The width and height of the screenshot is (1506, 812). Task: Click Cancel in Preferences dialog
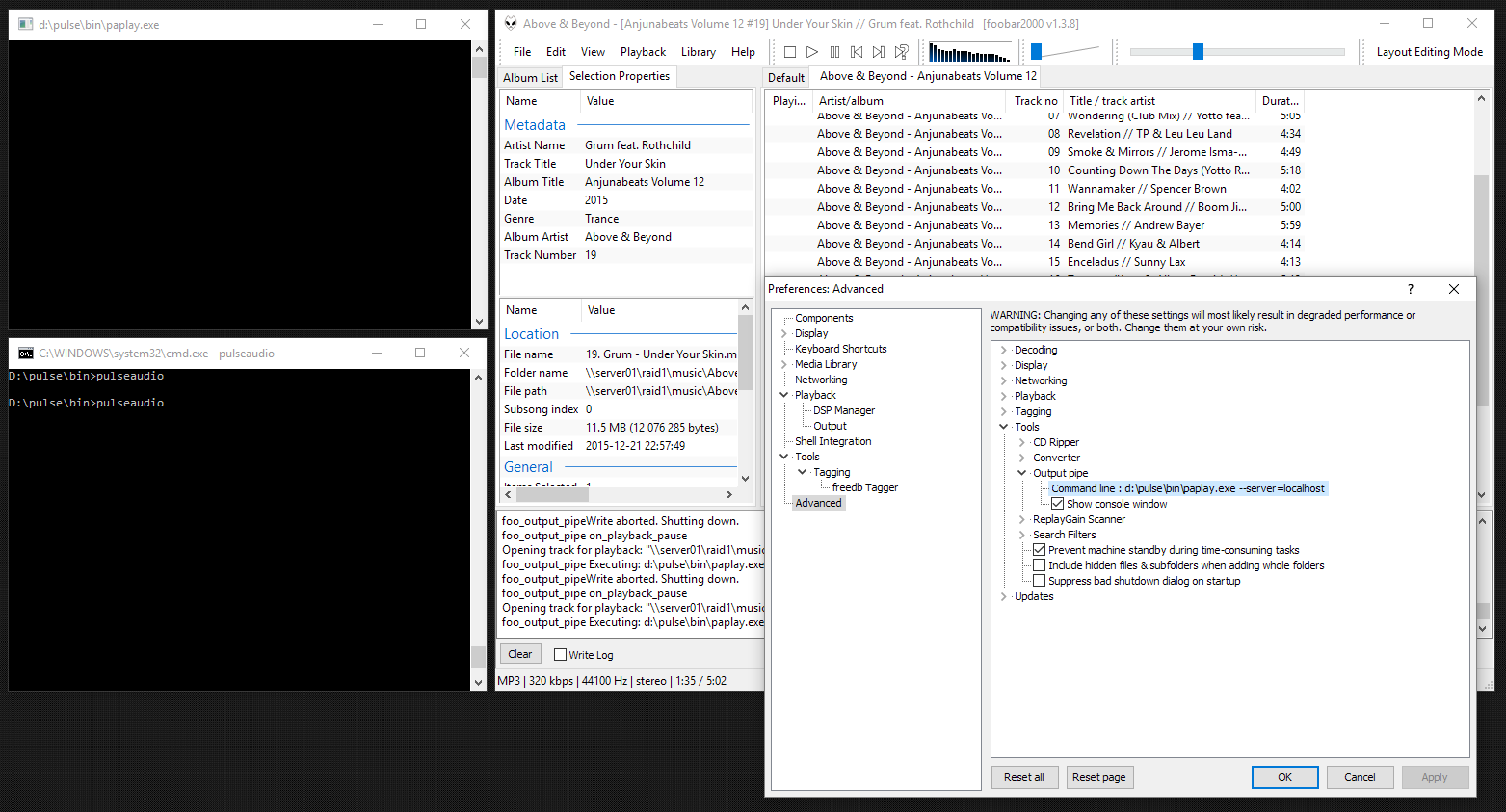click(1360, 777)
